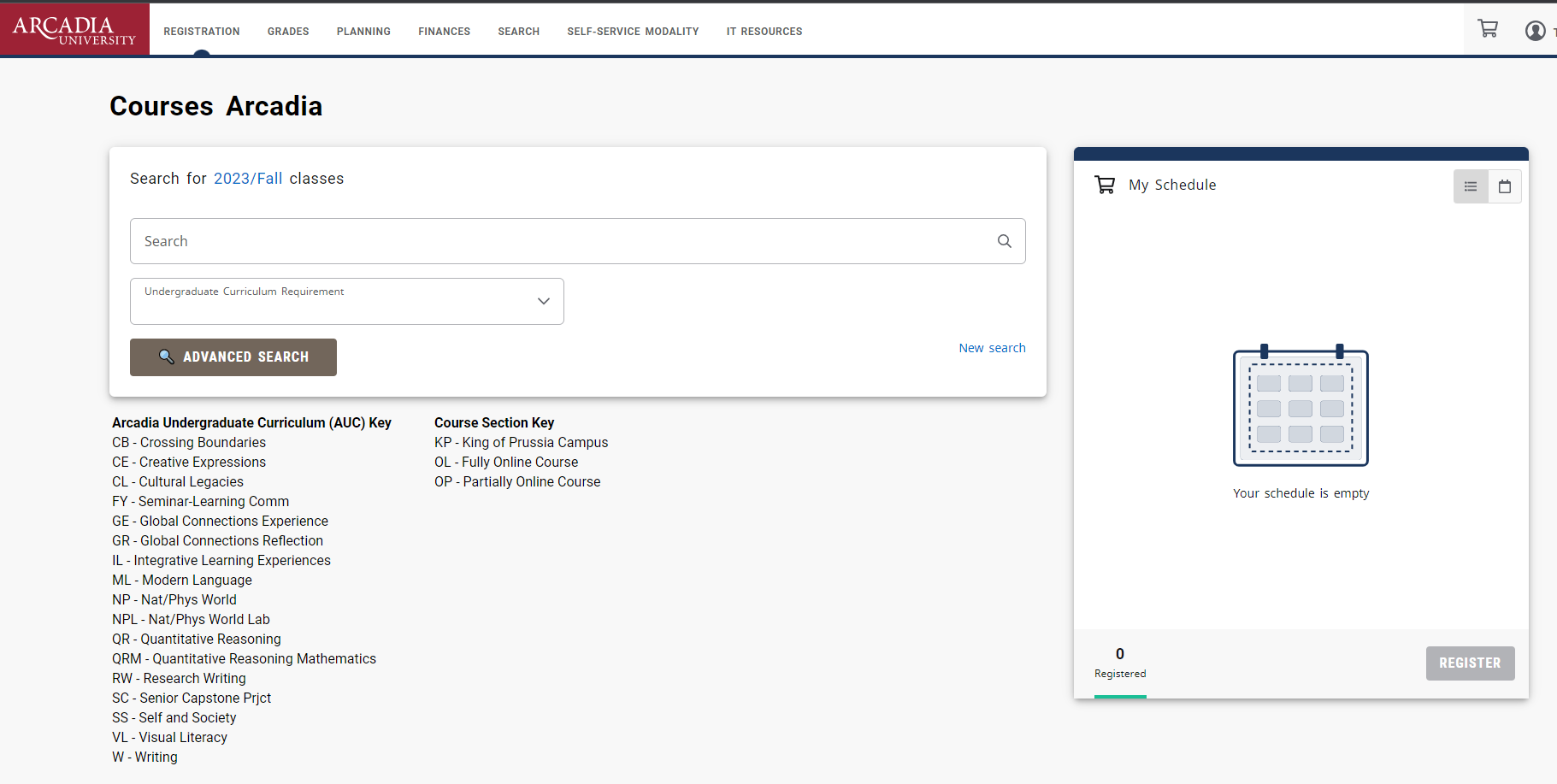Click 'NPL - Nat/Phys World Lab' text
1557x784 pixels.
coord(191,619)
